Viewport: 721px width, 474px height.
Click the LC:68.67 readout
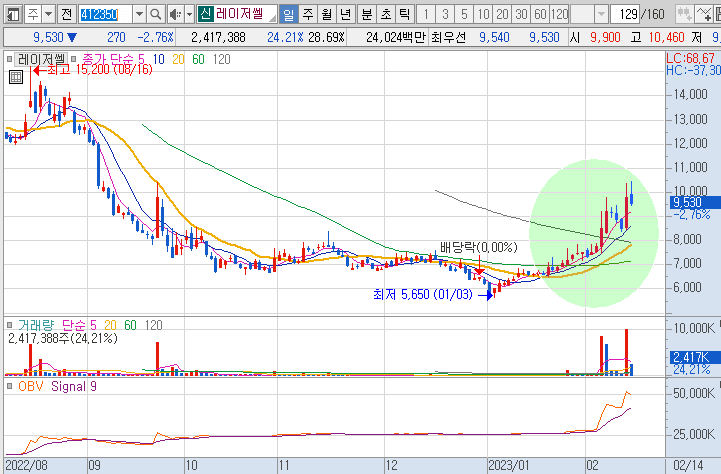[691, 58]
